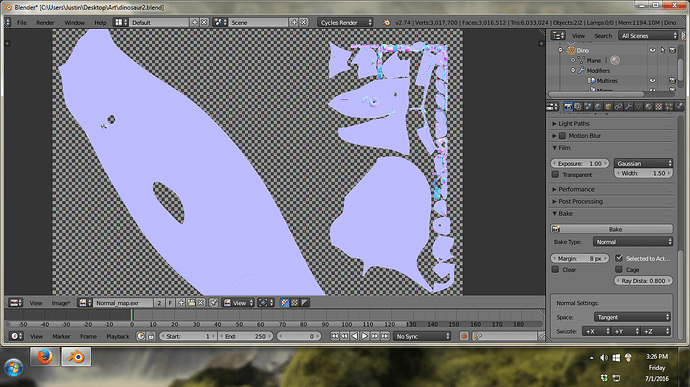Open the Windows Start menu orb

(14, 368)
